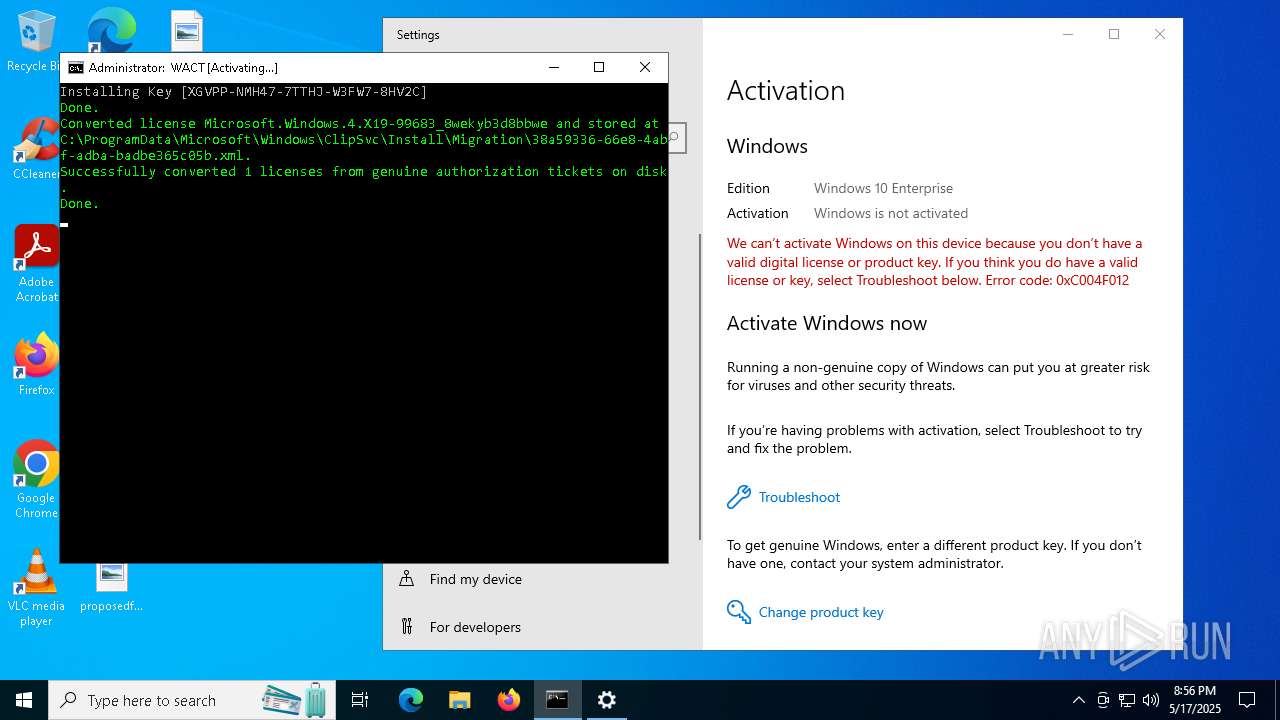1280x720 pixels.
Task: Open the image file icon beside the Edge shortcut
Action: pyautogui.click(x=187, y=30)
